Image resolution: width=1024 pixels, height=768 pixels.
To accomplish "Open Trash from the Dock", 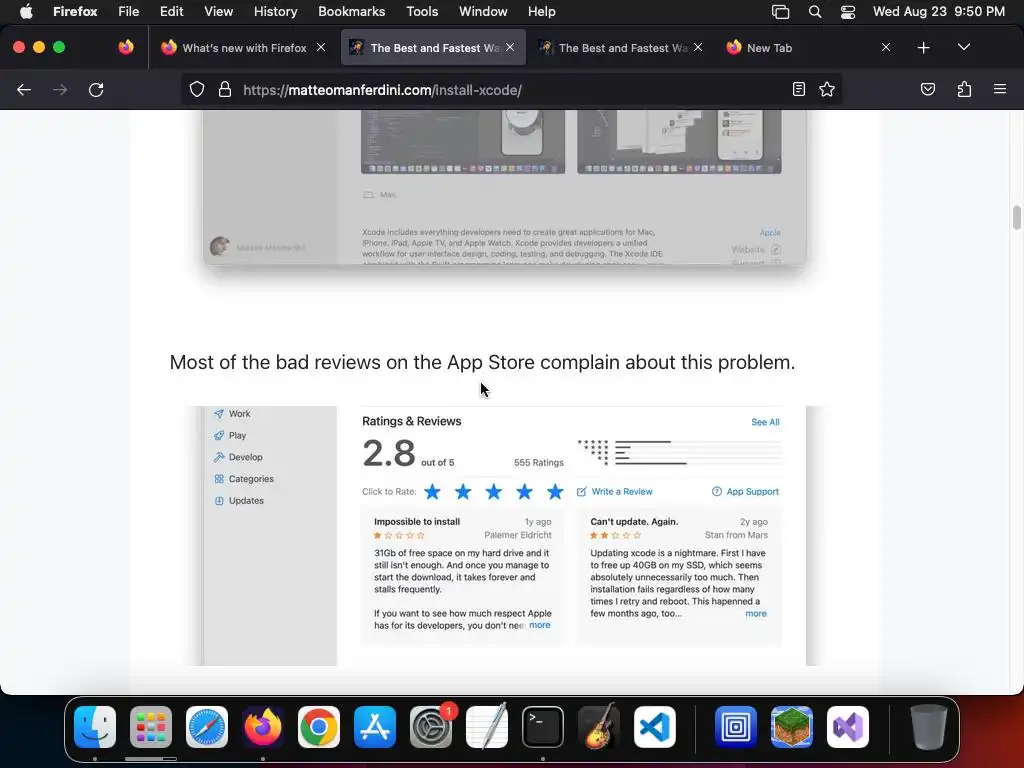I will 928,726.
